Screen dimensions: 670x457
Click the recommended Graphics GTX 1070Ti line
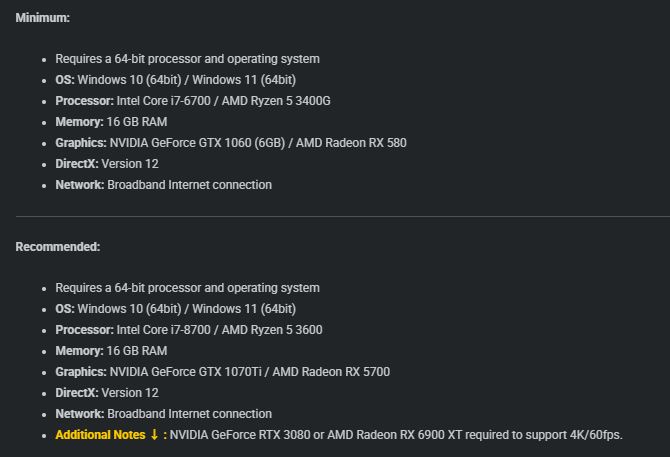[223, 372]
